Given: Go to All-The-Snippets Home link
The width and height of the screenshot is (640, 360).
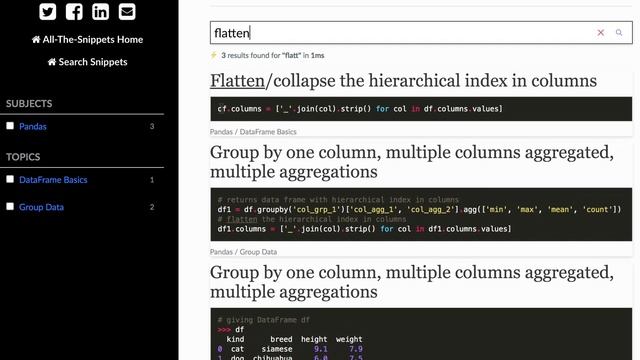Looking at the screenshot, I should [87, 40].
